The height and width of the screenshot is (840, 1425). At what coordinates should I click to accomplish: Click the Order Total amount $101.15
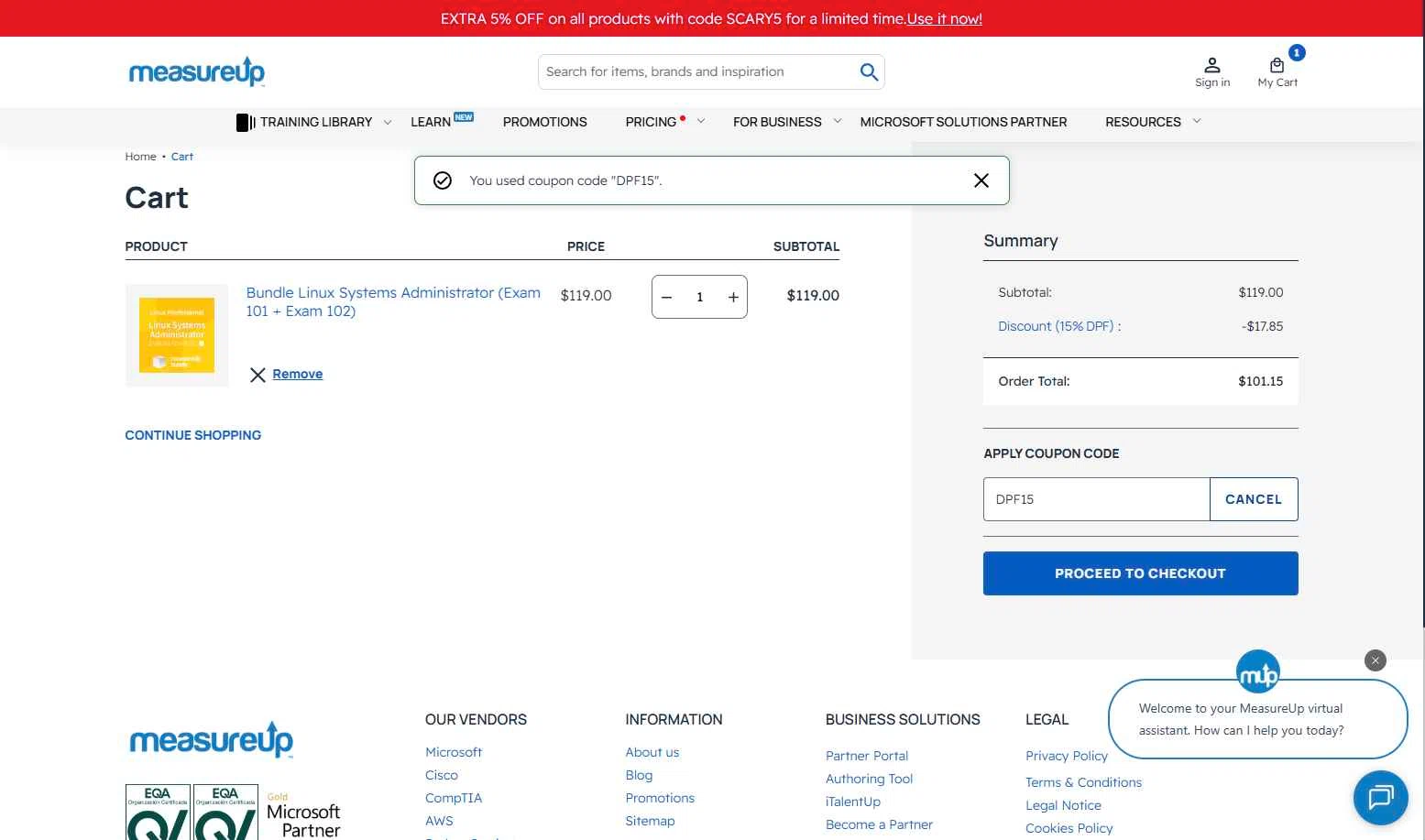[x=1260, y=381]
